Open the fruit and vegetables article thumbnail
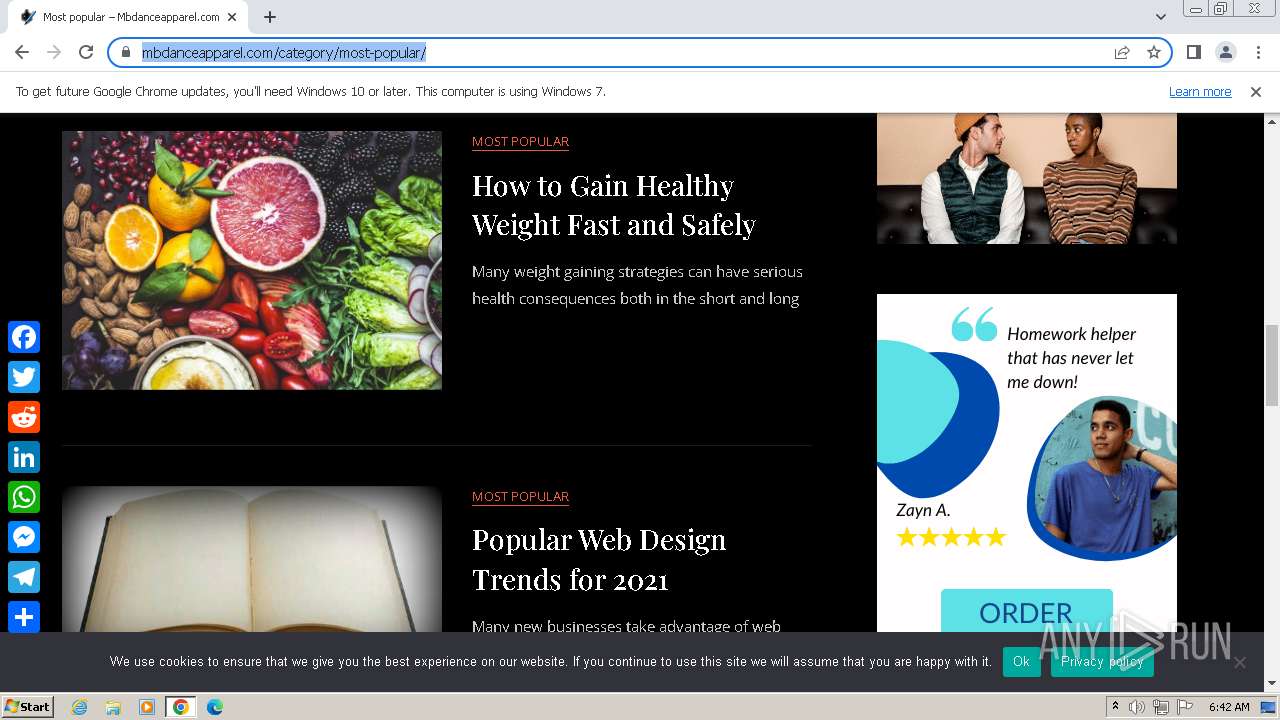Viewport: 1280px width, 720px height. [252, 260]
